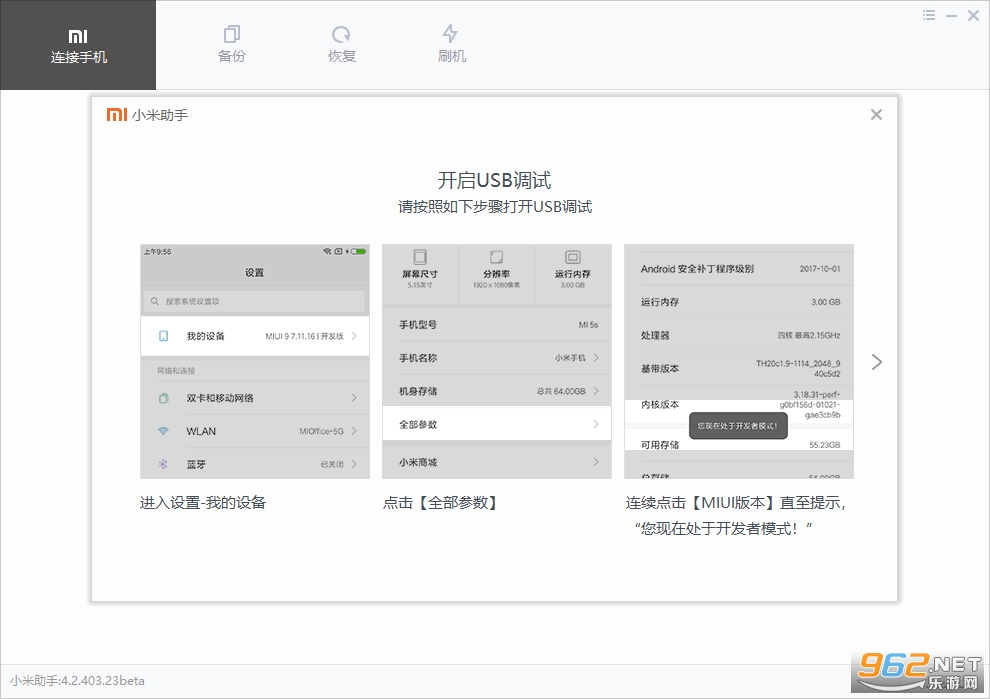This screenshot has width=990, height=699.
Task: Click the 小米助手 logo in dialog
Action: point(147,115)
